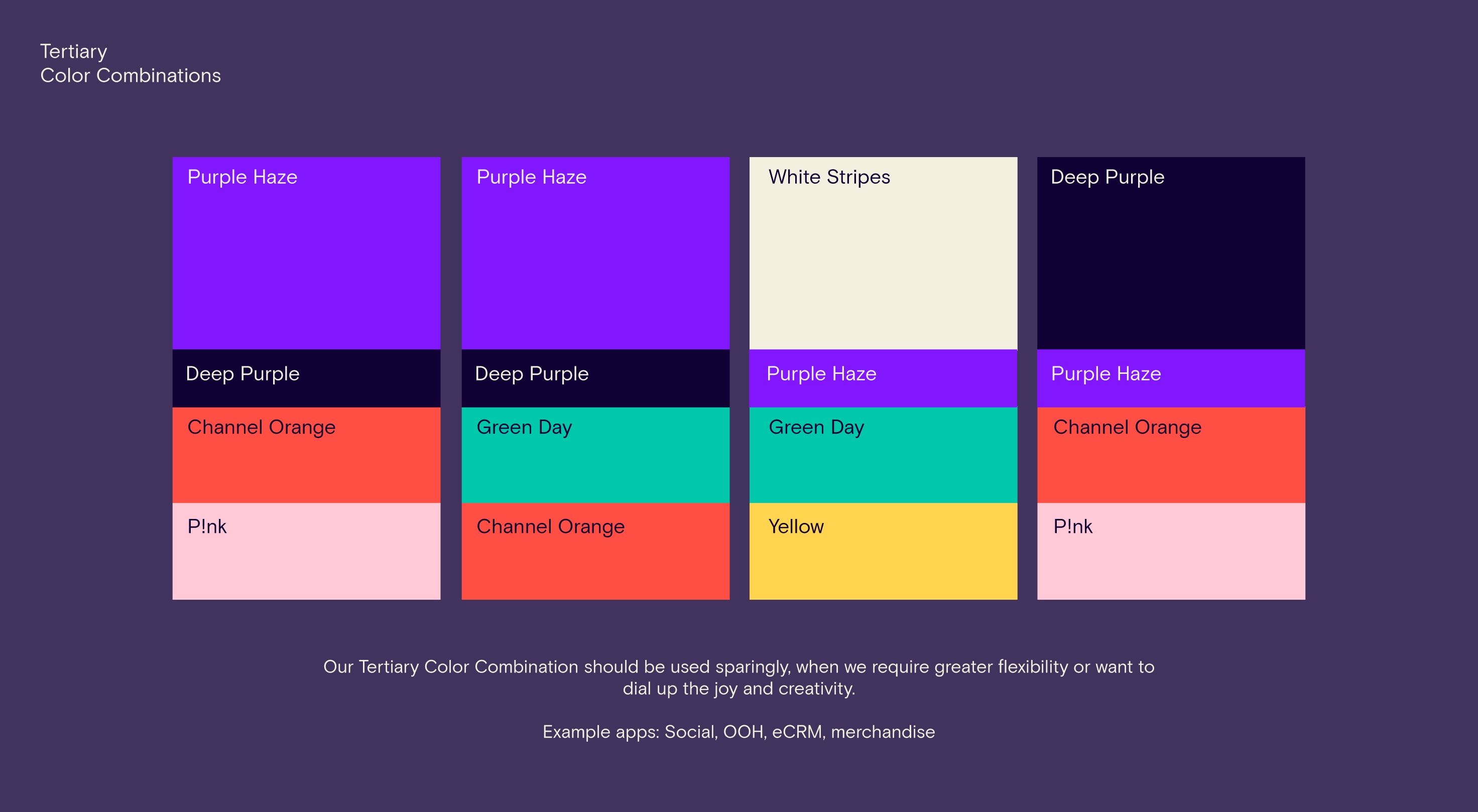Click large Deep Purple swatch in fourth palette
Image resolution: width=1478 pixels, height=812 pixels.
coord(1170,253)
